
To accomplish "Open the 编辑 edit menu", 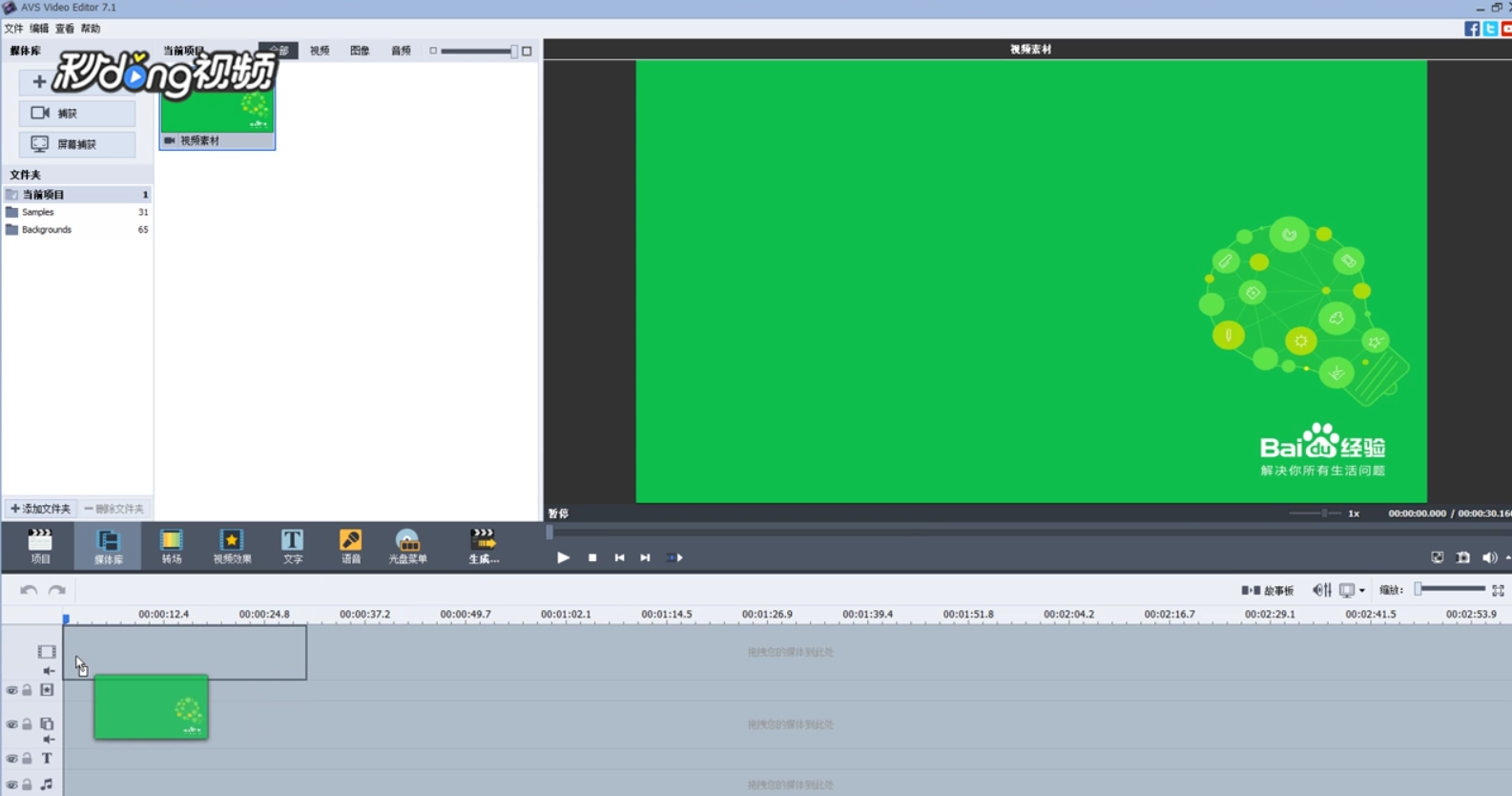I will point(39,29).
